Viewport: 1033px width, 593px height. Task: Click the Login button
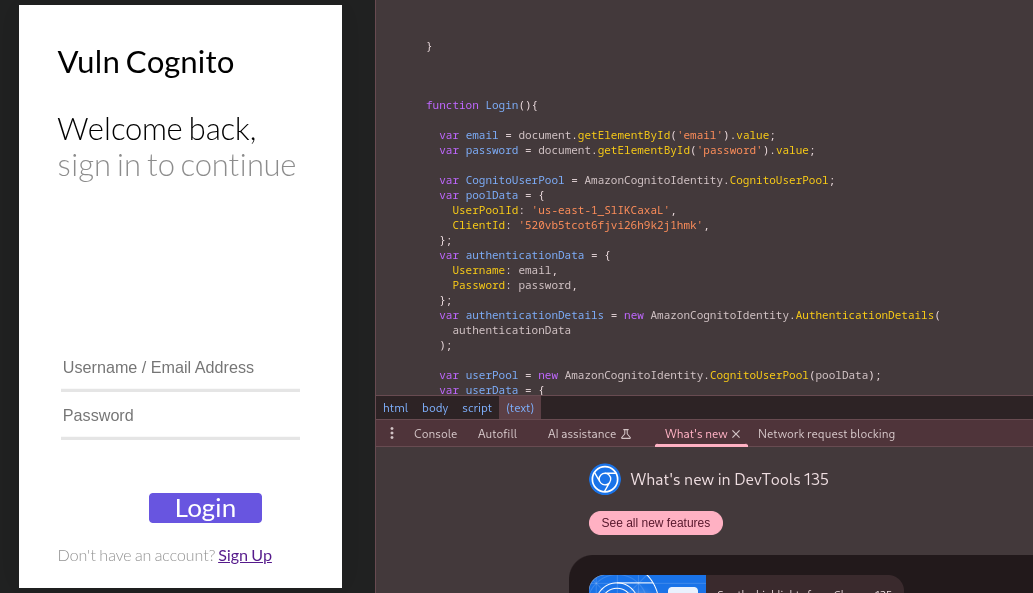[x=206, y=508]
